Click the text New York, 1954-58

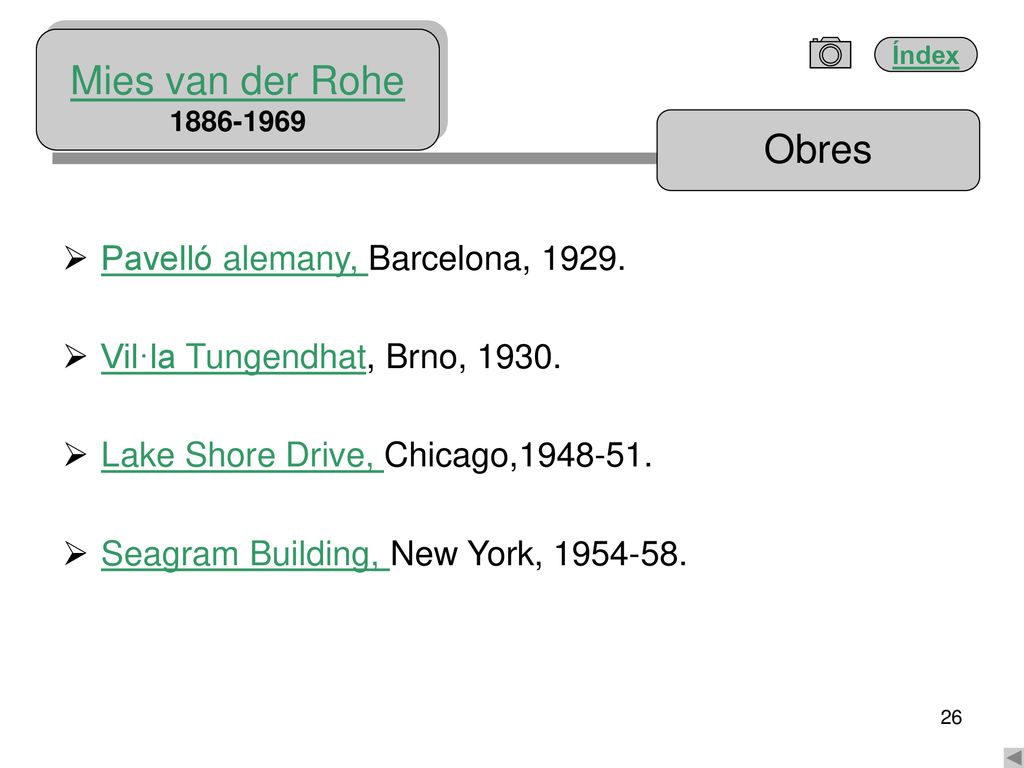(x=538, y=554)
